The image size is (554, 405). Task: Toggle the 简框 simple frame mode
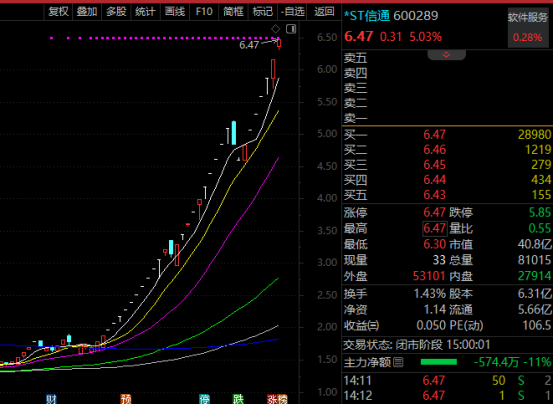point(233,12)
